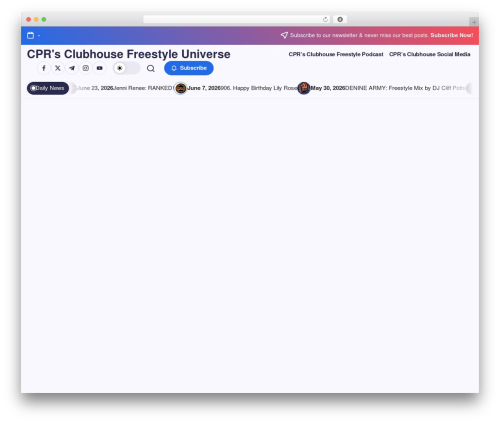Open CPR's Clubhouse Social Media menu
This screenshot has height=423, width=500.
(x=430, y=54)
